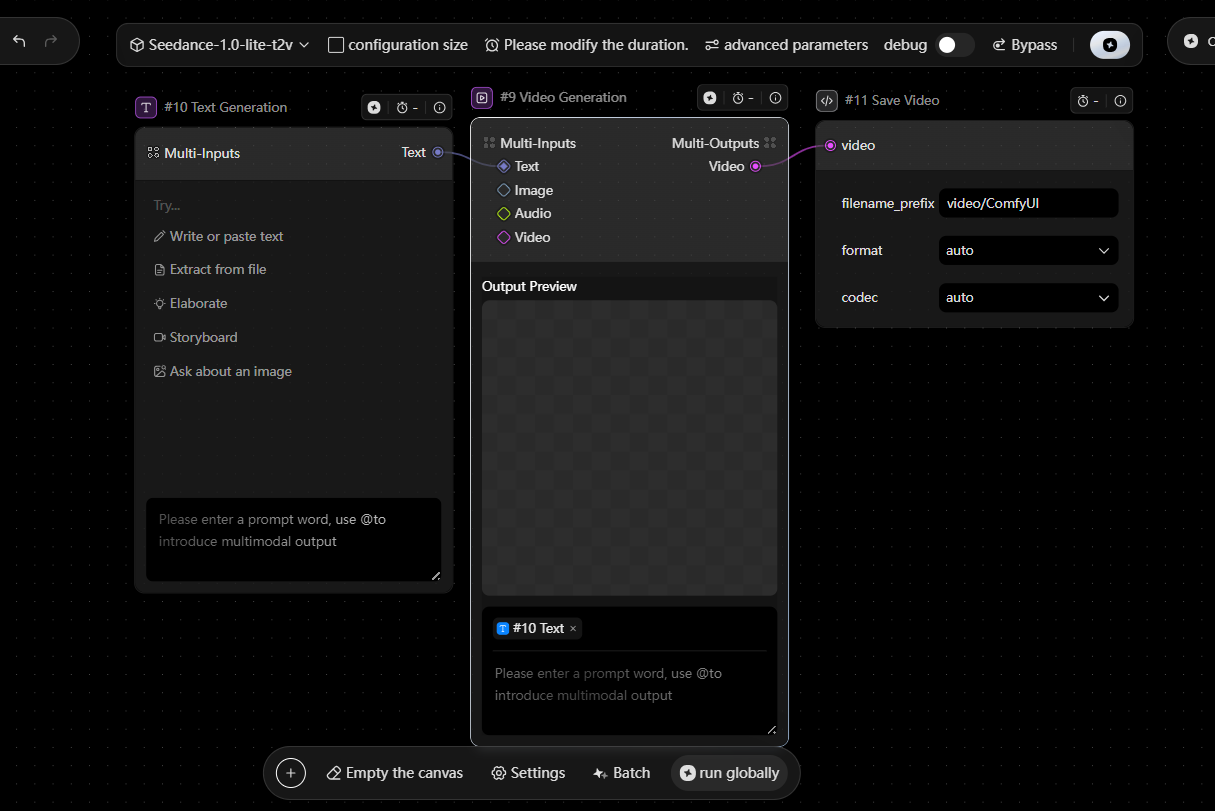This screenshot has height=811, width=1215.
Task: Click the plus add-node button
Action: point(291,773)
